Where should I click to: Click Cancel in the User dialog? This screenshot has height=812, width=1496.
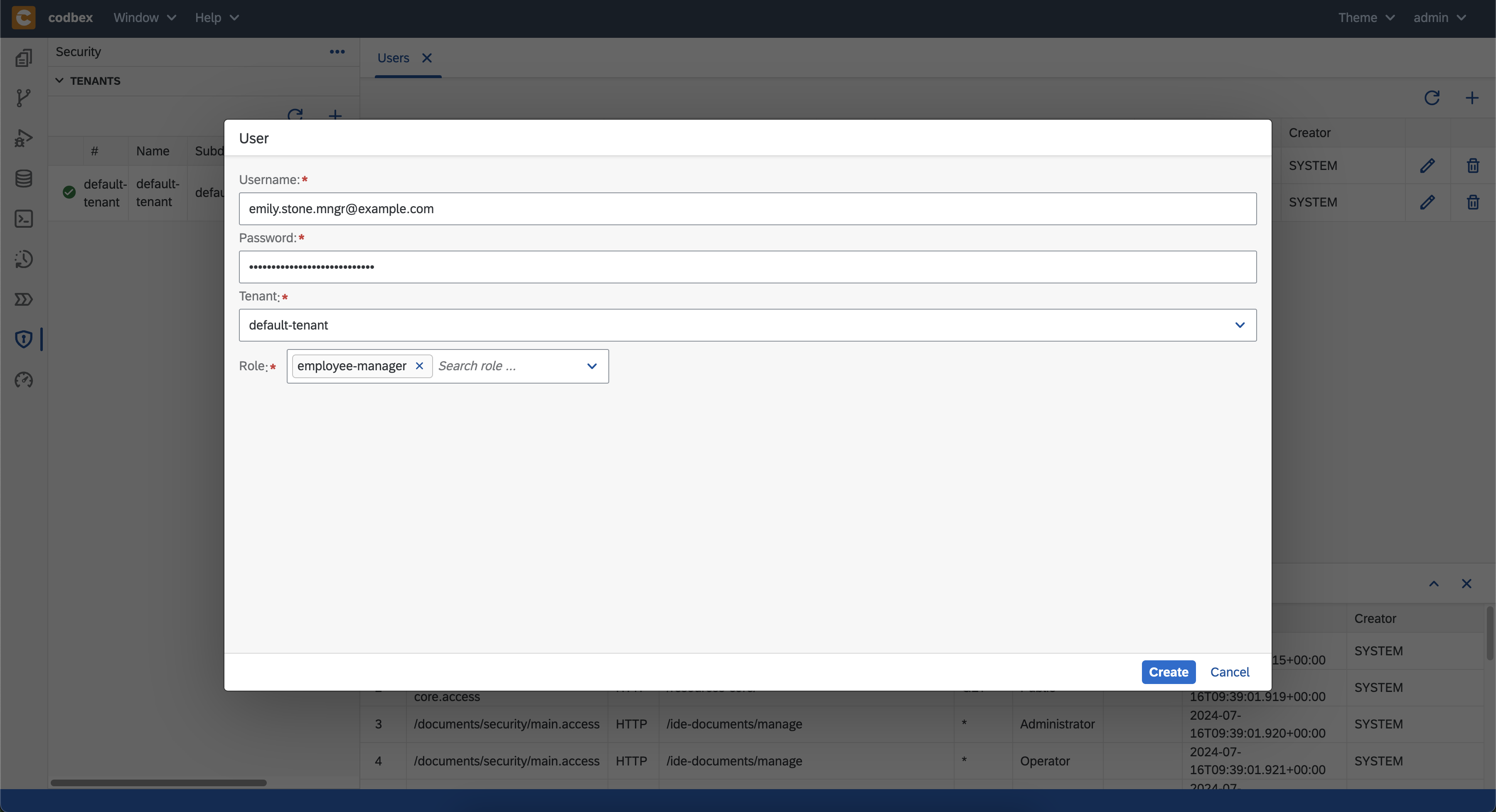(1230, 672)
